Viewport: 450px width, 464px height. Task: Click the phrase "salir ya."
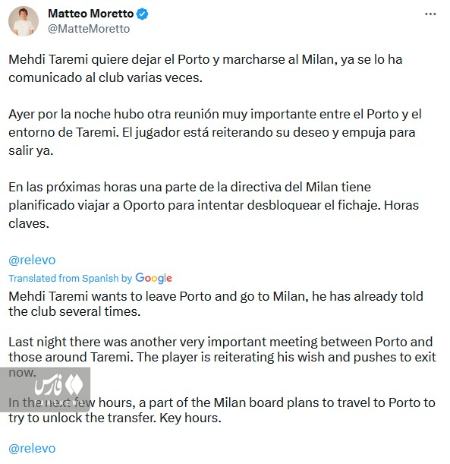pyautogui.click(x=31, y=151)
